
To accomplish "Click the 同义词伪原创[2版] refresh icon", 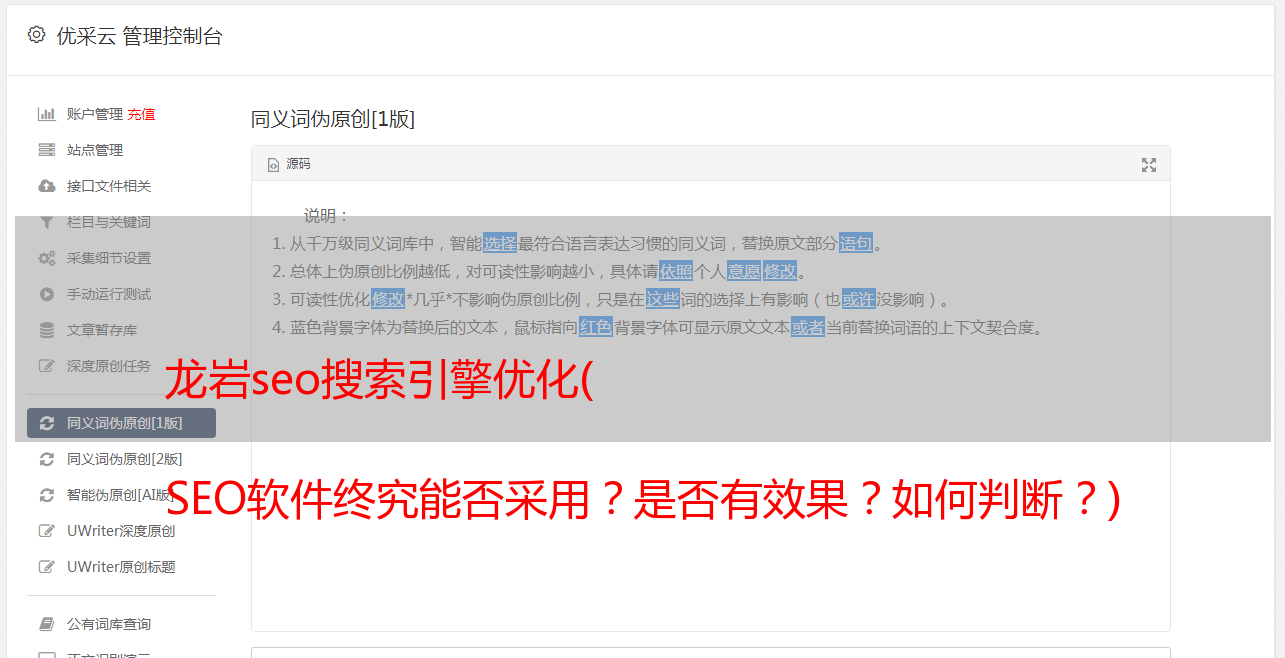I will 46,459.
